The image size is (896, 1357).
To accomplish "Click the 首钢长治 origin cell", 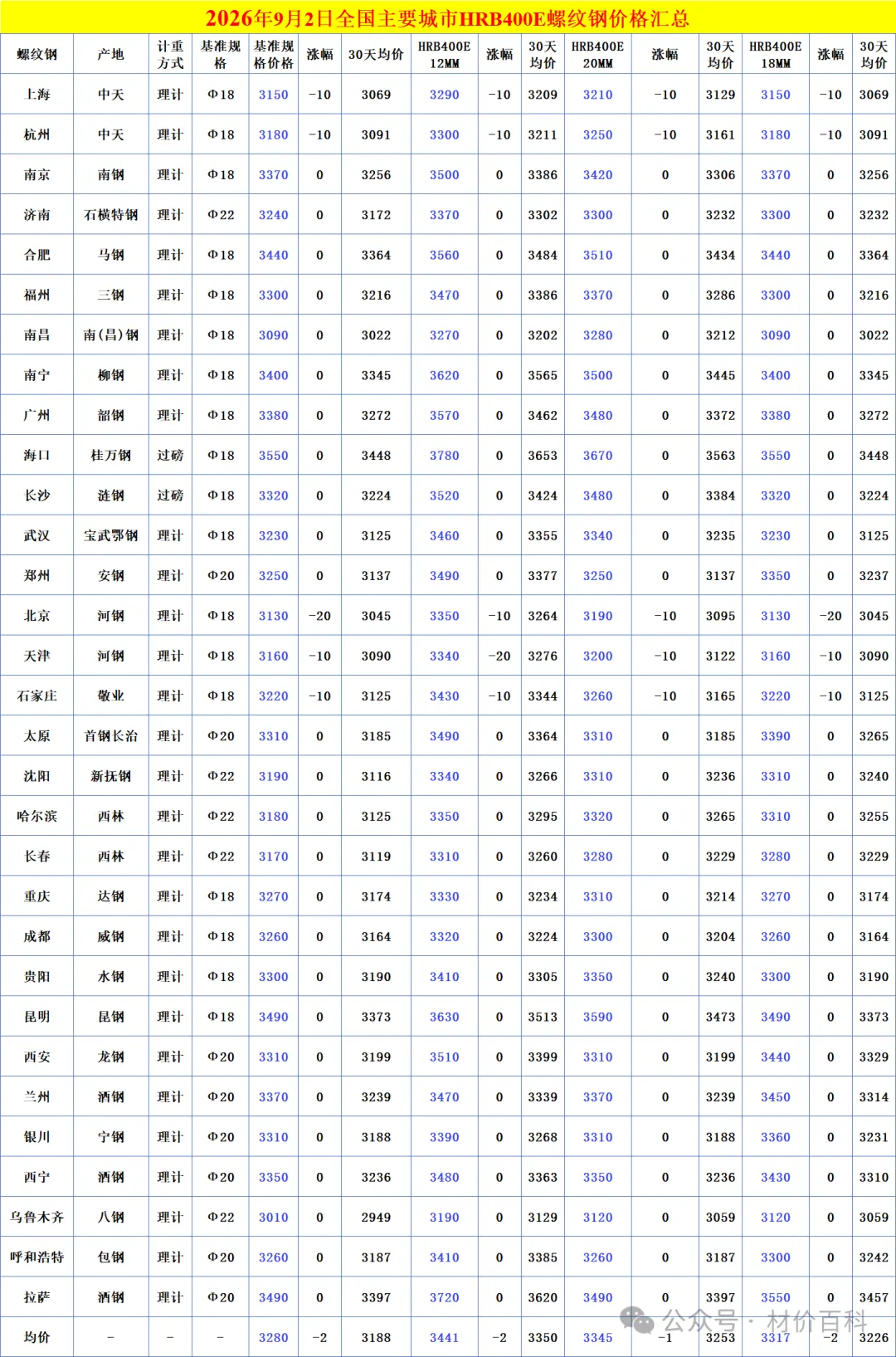I will 111,736.
